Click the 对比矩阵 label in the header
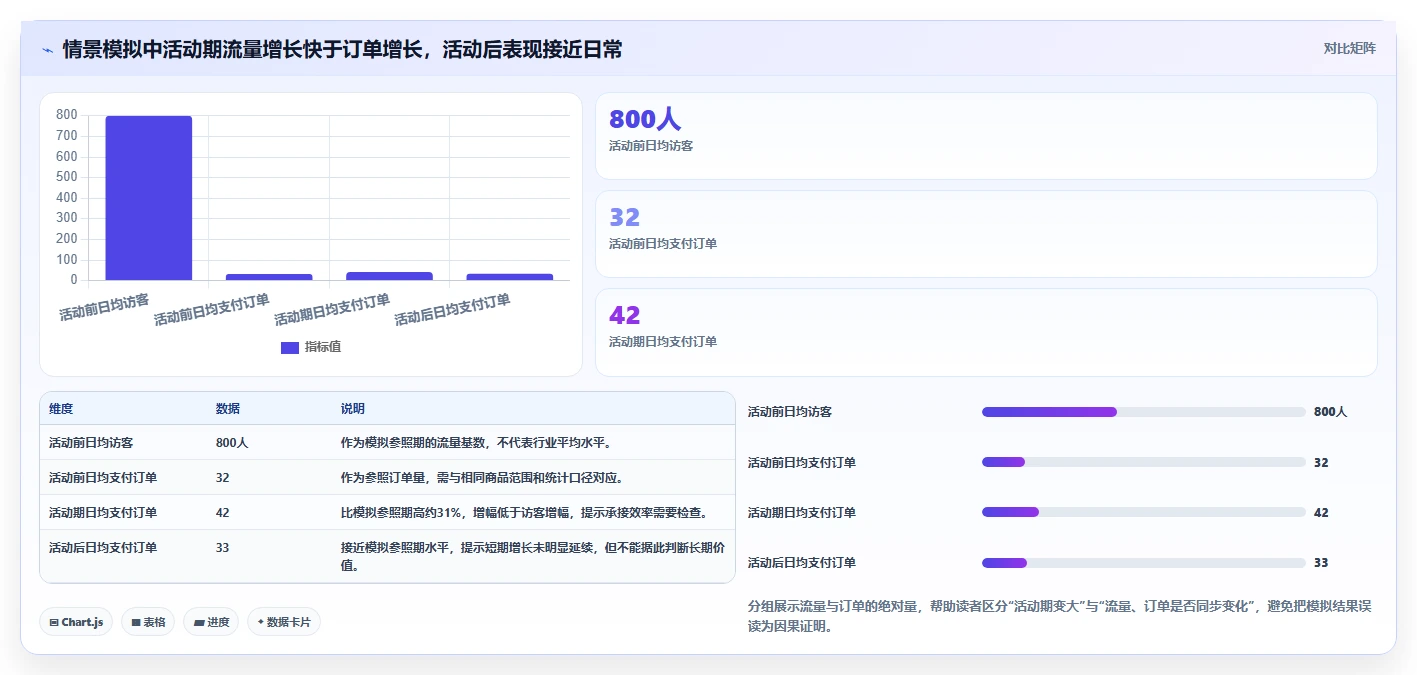 (1349, 48)
